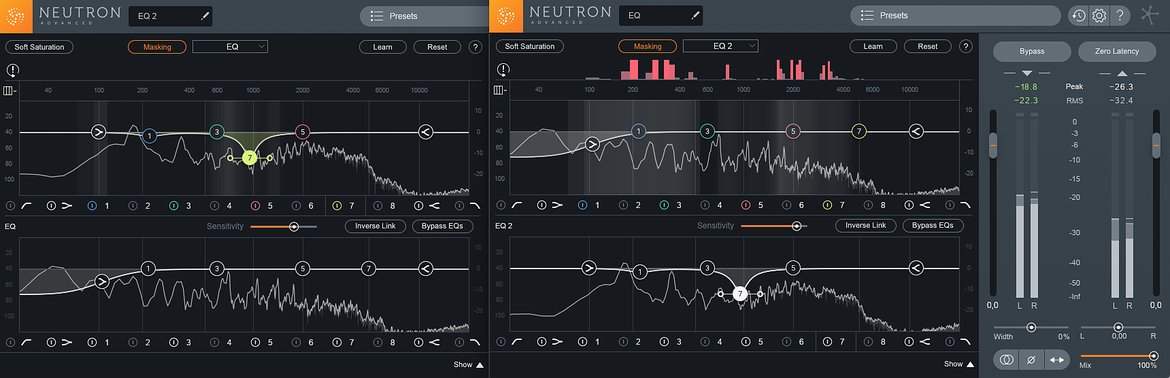Image resolution: width=1170 pixels, height=378 pixels.
Task: Open Presets menu in left window
Action: (x=424, y=16)
